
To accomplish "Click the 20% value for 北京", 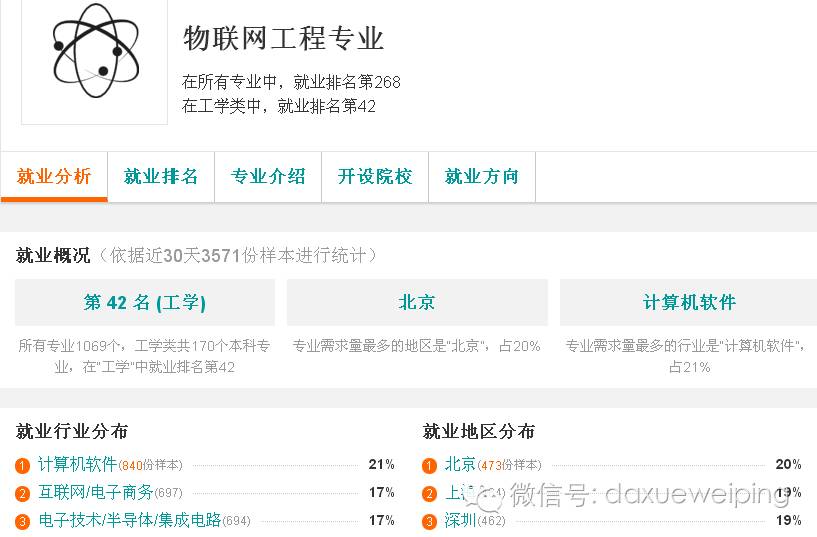I will pyautogui.click(x=788, y=464).
